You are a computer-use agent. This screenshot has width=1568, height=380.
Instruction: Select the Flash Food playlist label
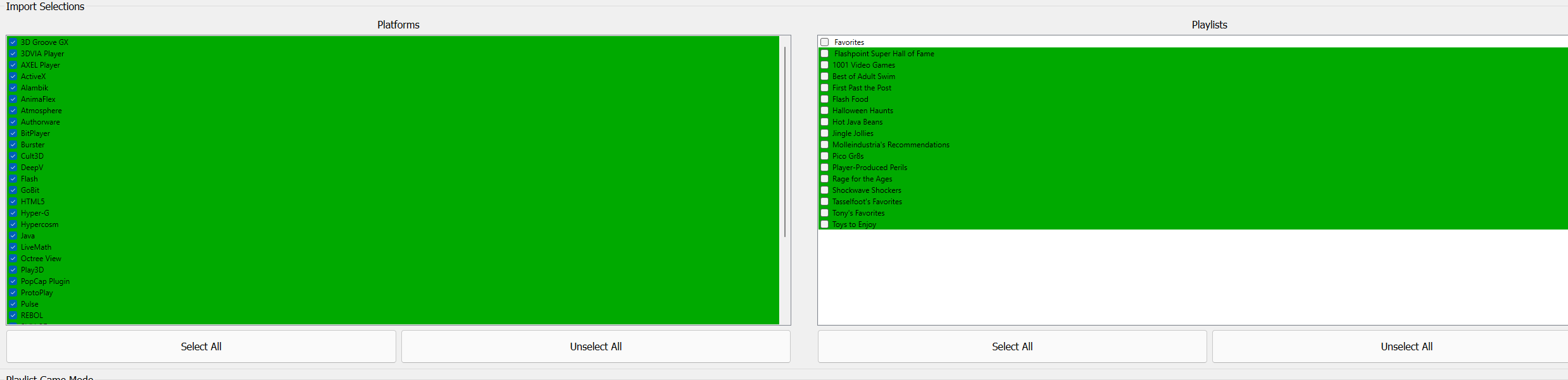(850, 99)
